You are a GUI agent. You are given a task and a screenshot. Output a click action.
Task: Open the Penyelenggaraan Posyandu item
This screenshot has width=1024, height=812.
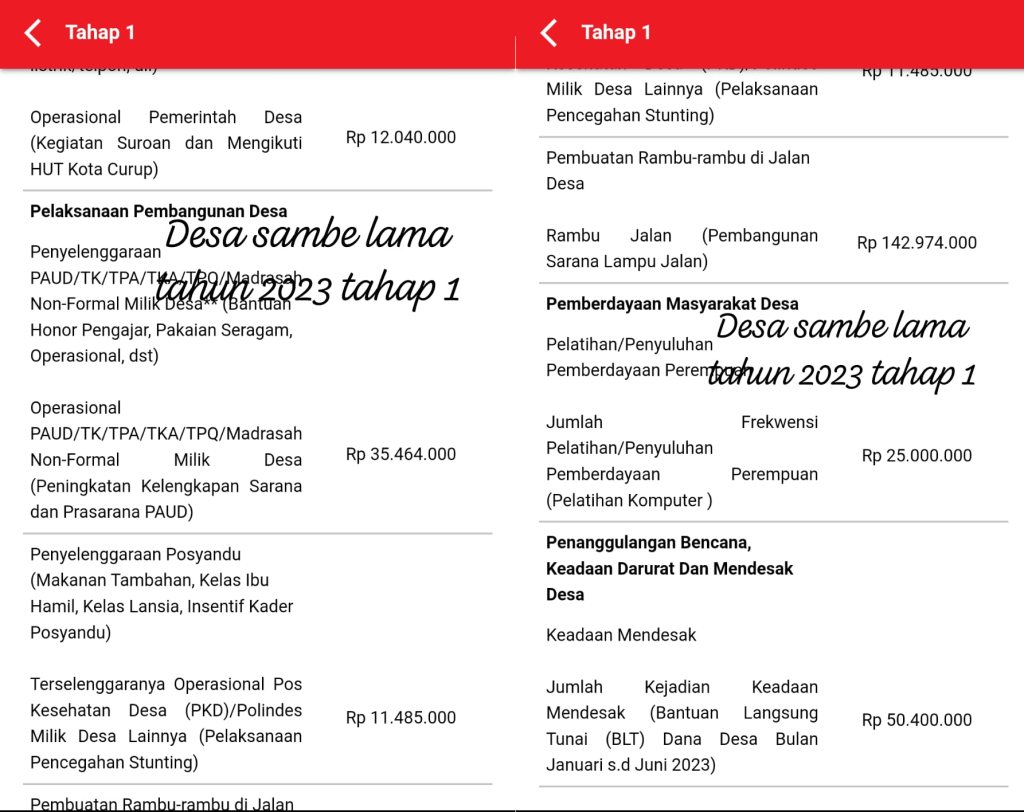pos(162,593)
